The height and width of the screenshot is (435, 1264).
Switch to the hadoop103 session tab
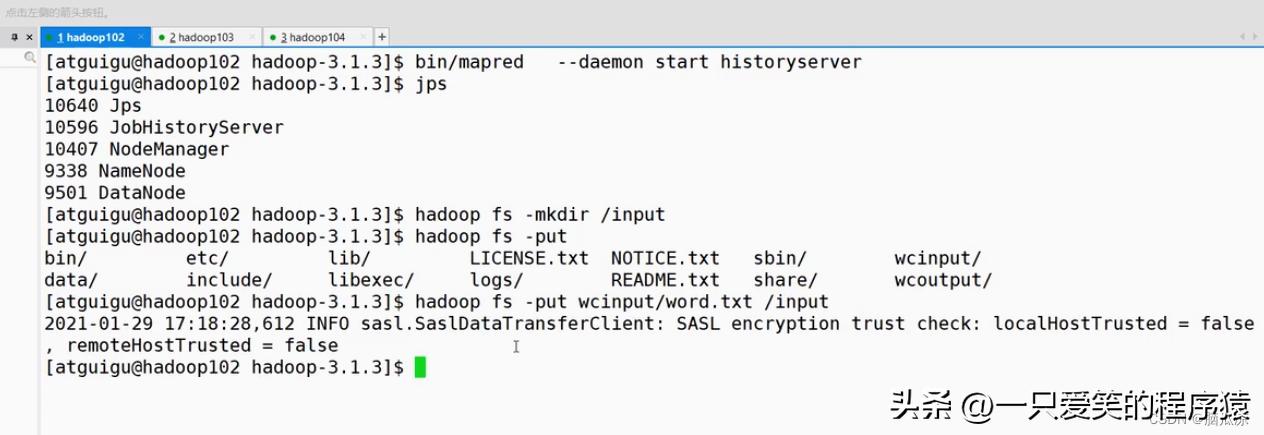206,38
